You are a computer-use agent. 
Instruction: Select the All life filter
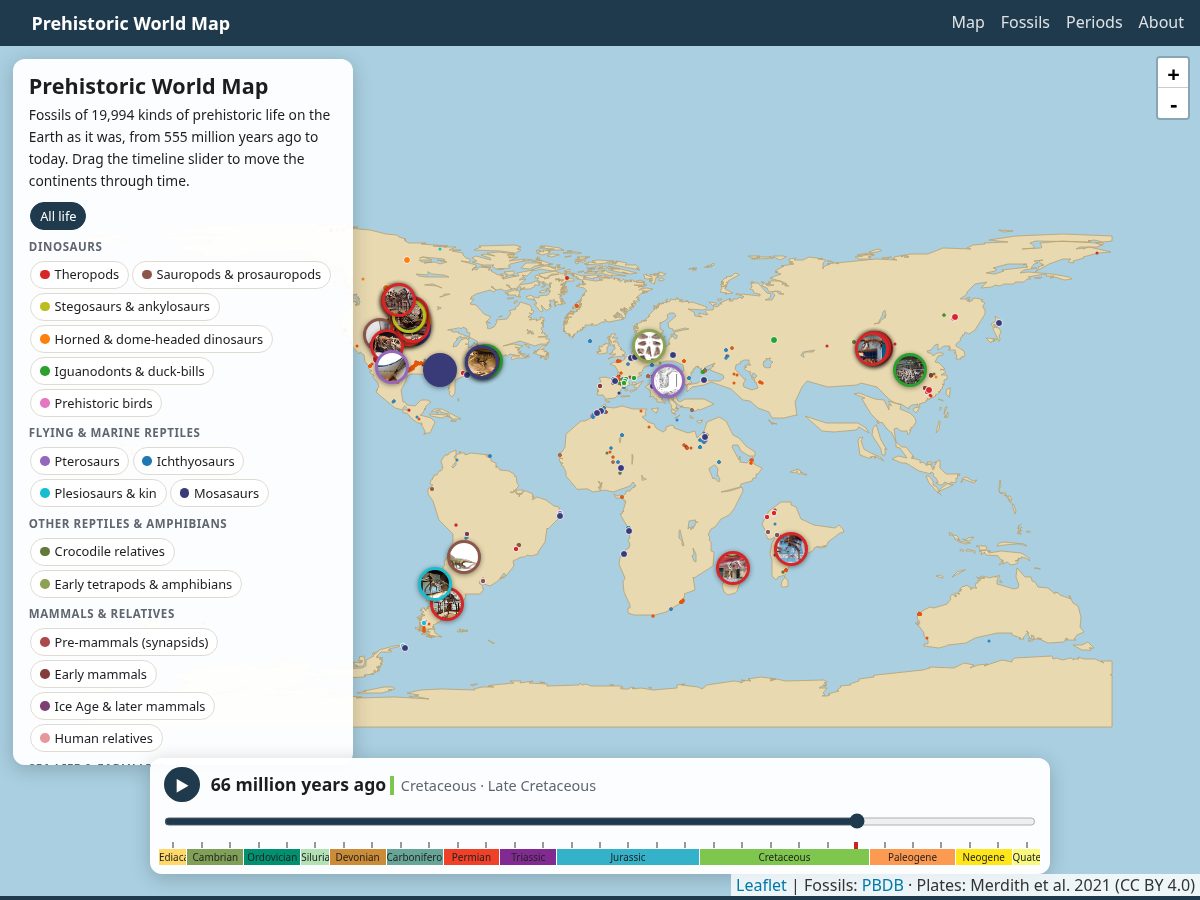[58, 216]
